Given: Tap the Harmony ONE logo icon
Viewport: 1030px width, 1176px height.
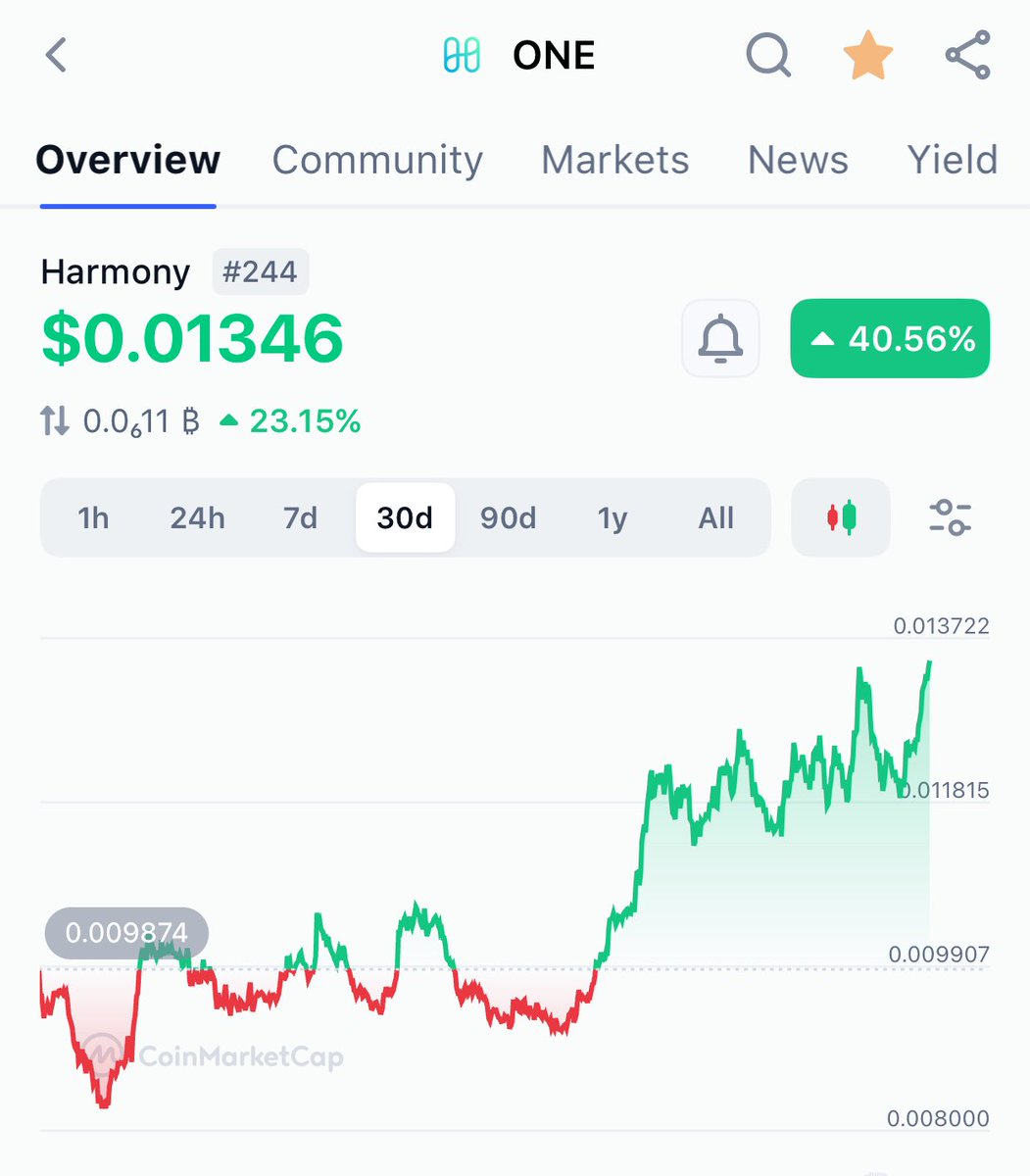Looking at the screenshot, I should pos(462,56).
